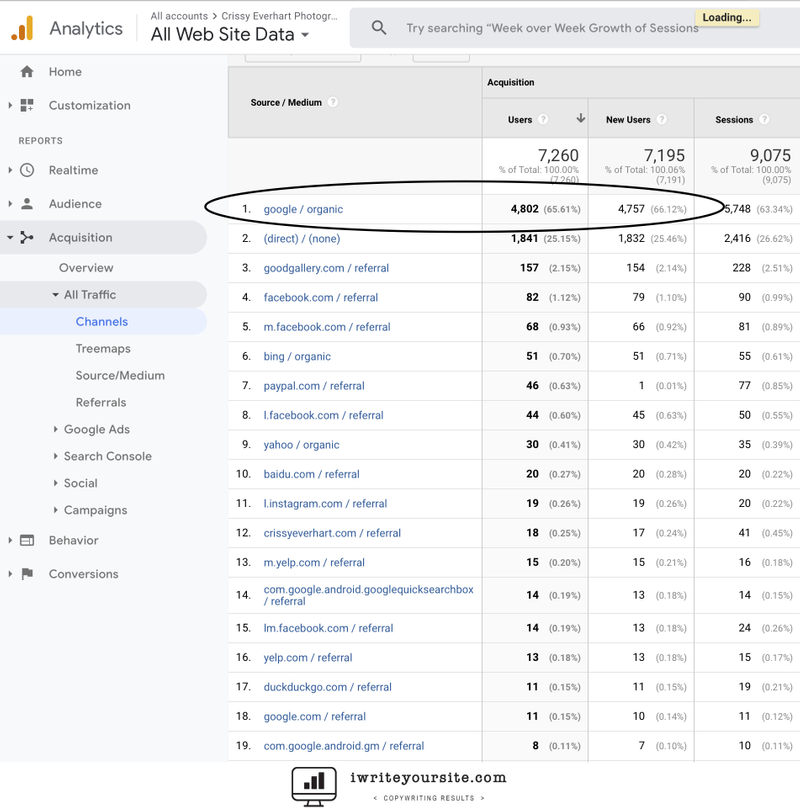Viewport: 800px width, 811px height.
Task: Click the 7,260 total users value
Action: 558,155
